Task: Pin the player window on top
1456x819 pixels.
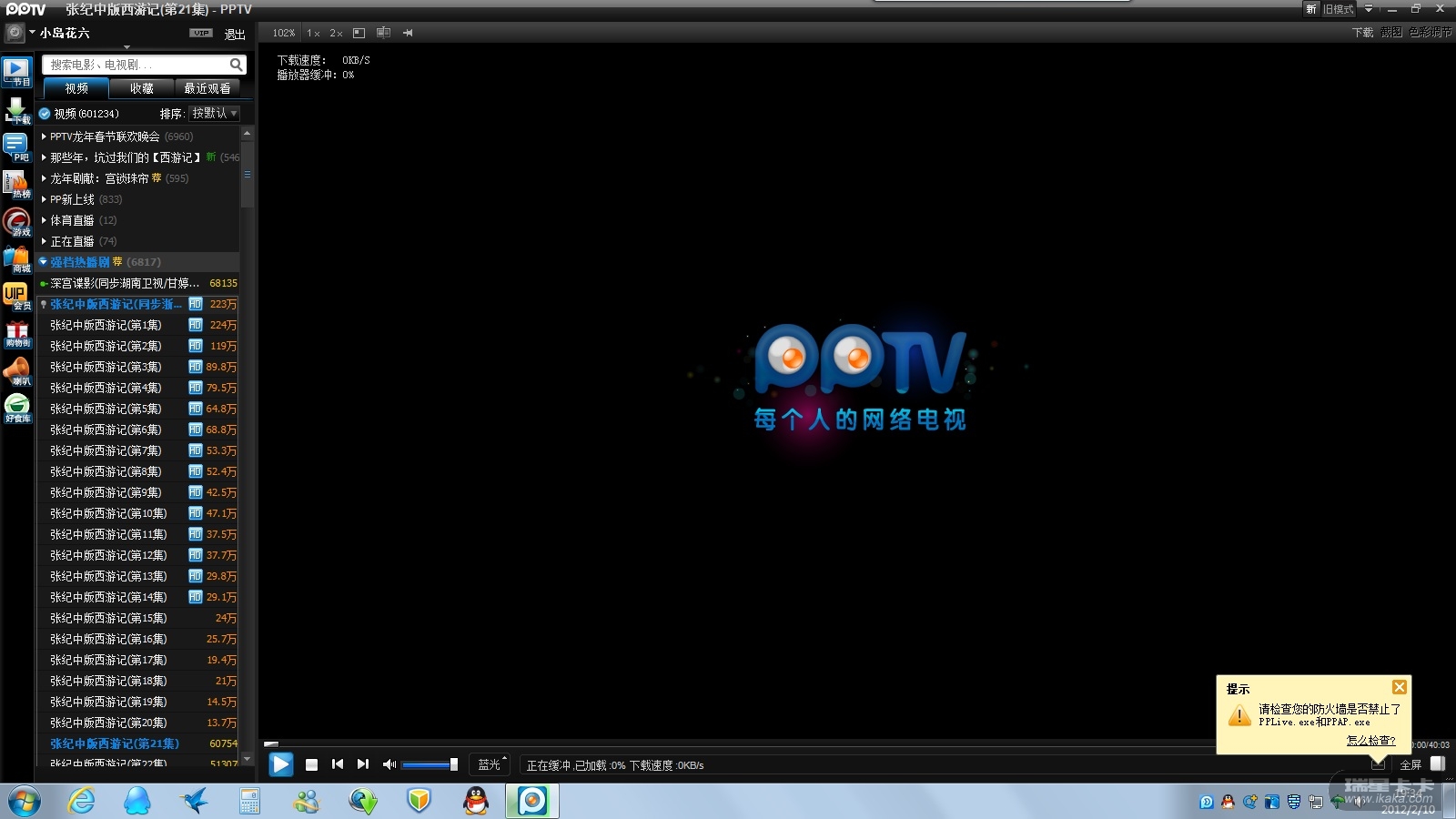Action: tap(408, 33)
